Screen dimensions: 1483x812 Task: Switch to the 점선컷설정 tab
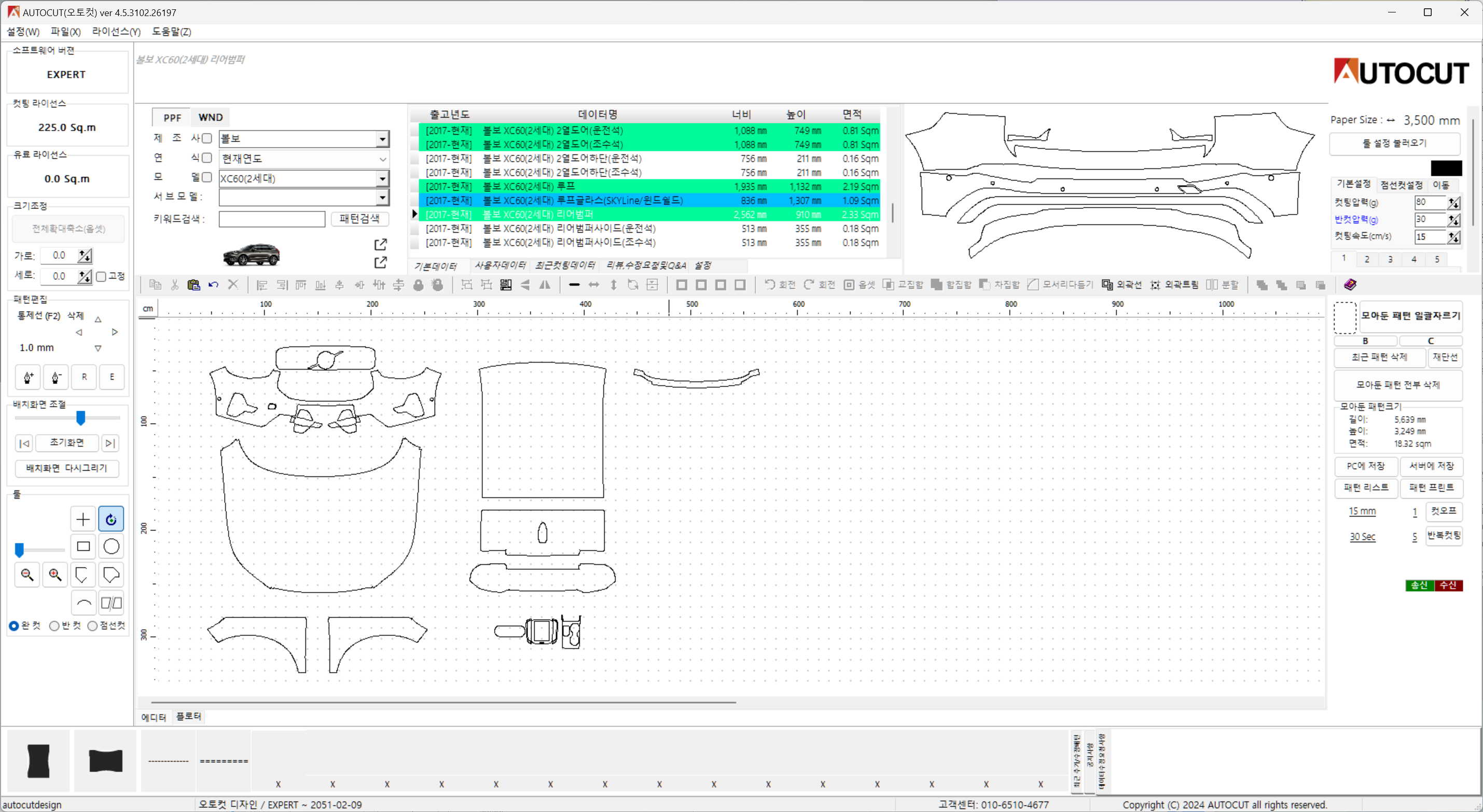(1401, 185)
